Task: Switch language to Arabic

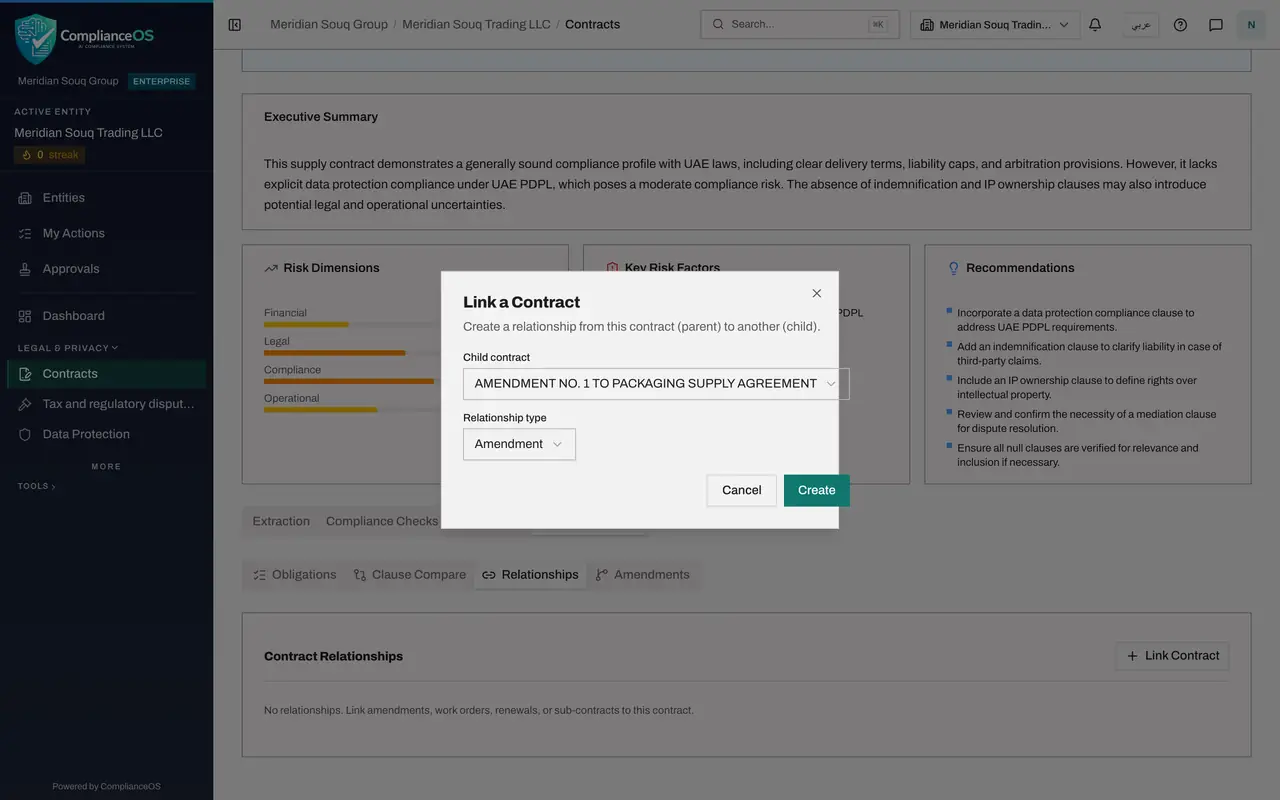Action: [x=1140, y=25]
